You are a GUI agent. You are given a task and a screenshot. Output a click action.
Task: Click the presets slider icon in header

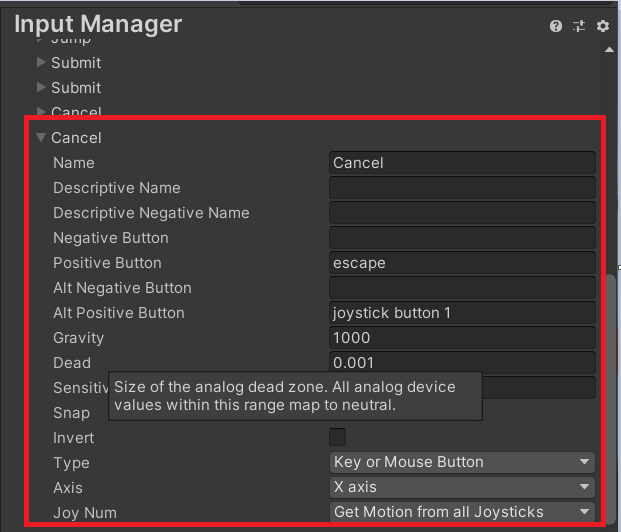pos(579,26)
